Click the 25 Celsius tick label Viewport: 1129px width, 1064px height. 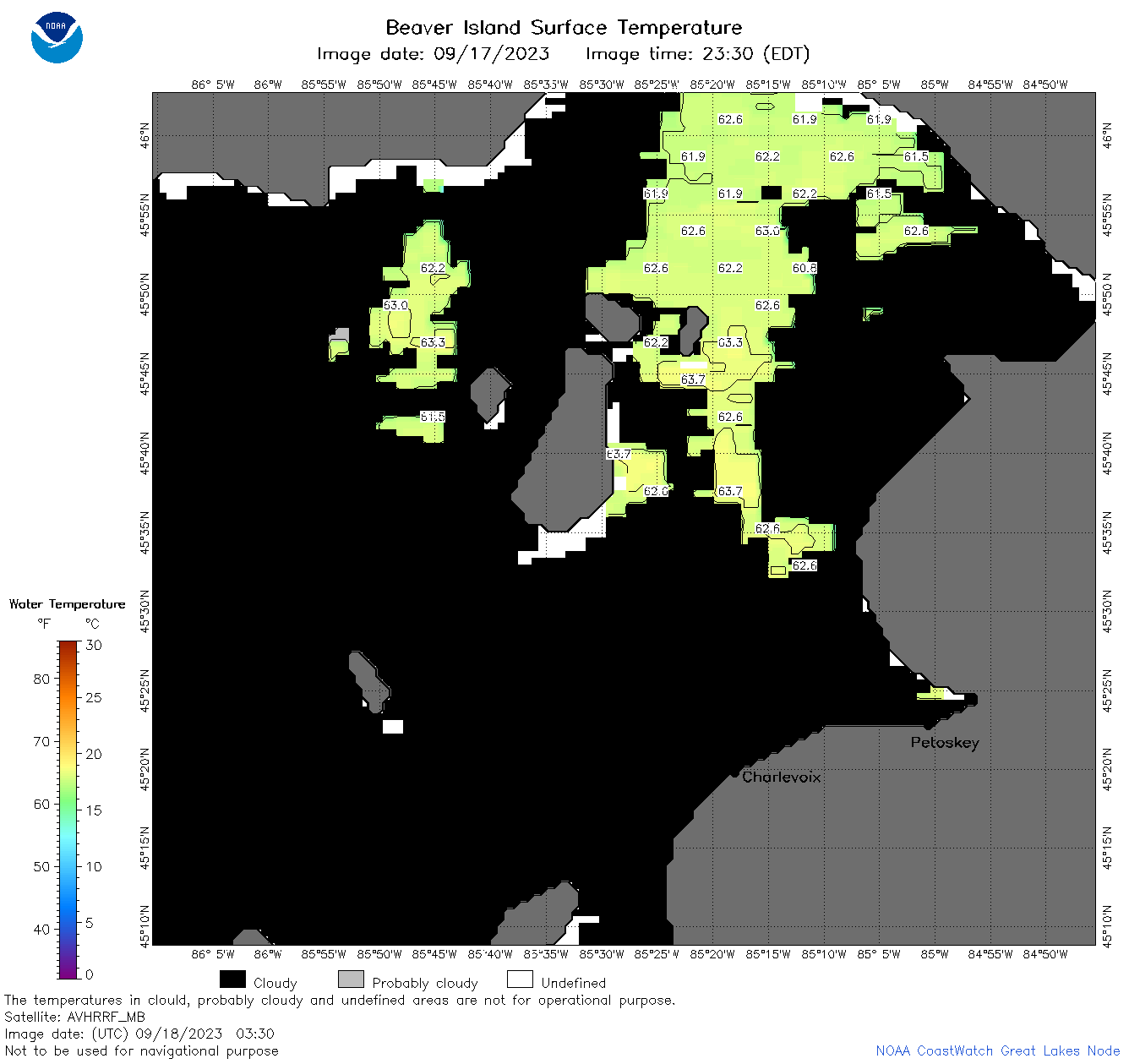pyautogui.click(x=94, y=697)
